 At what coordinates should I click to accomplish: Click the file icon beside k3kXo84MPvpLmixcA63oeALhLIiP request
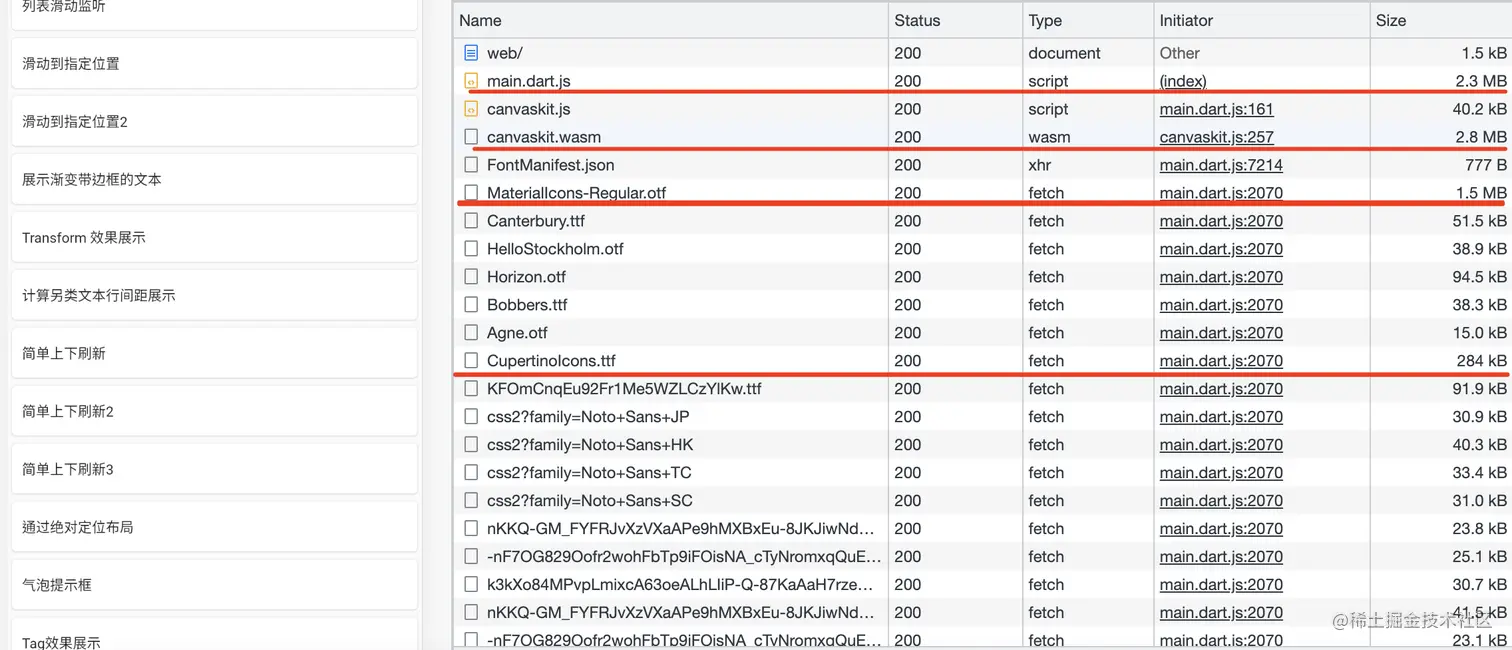point(471,585)
